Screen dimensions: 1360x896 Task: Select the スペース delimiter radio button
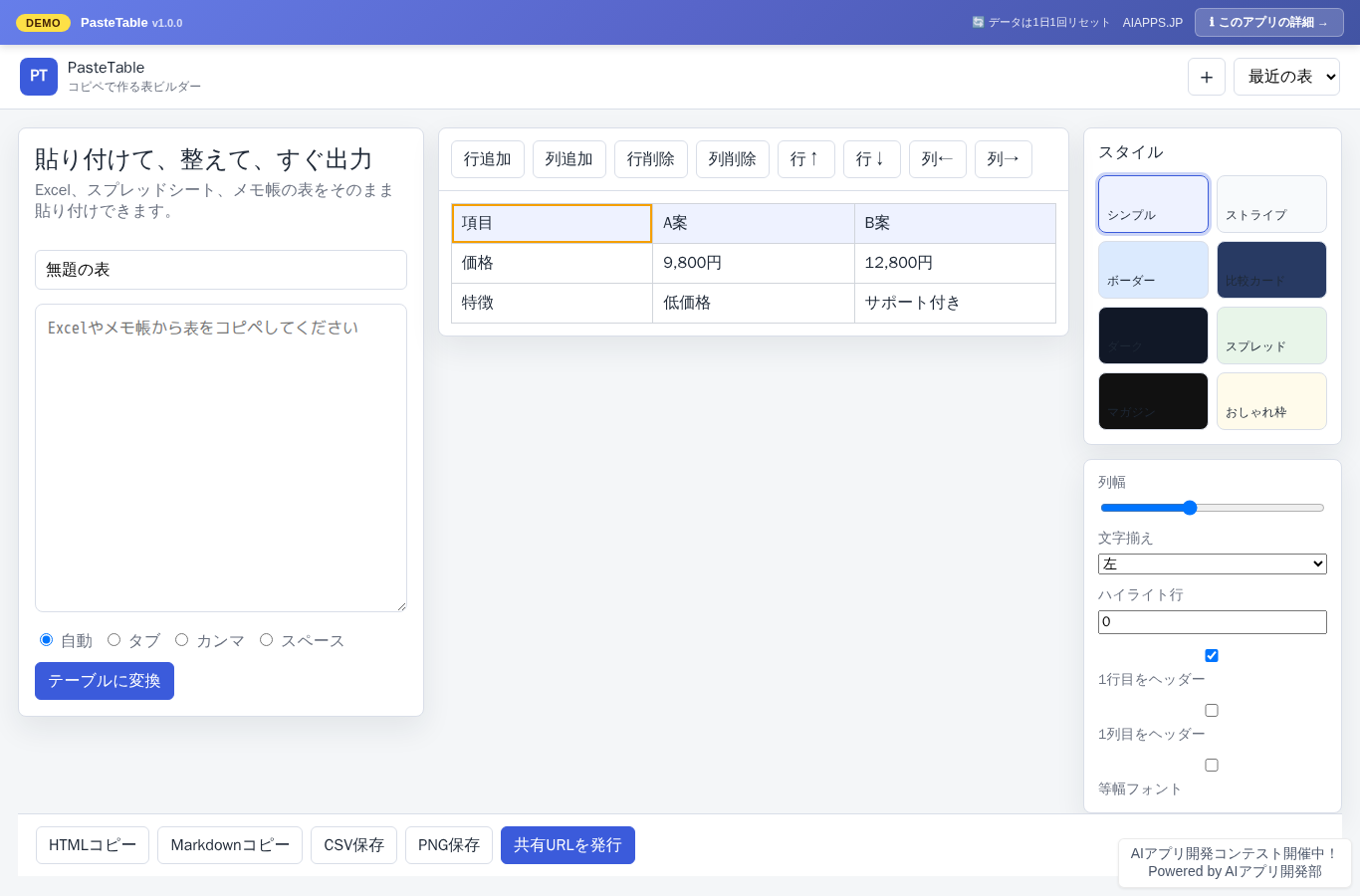(266, 639)
